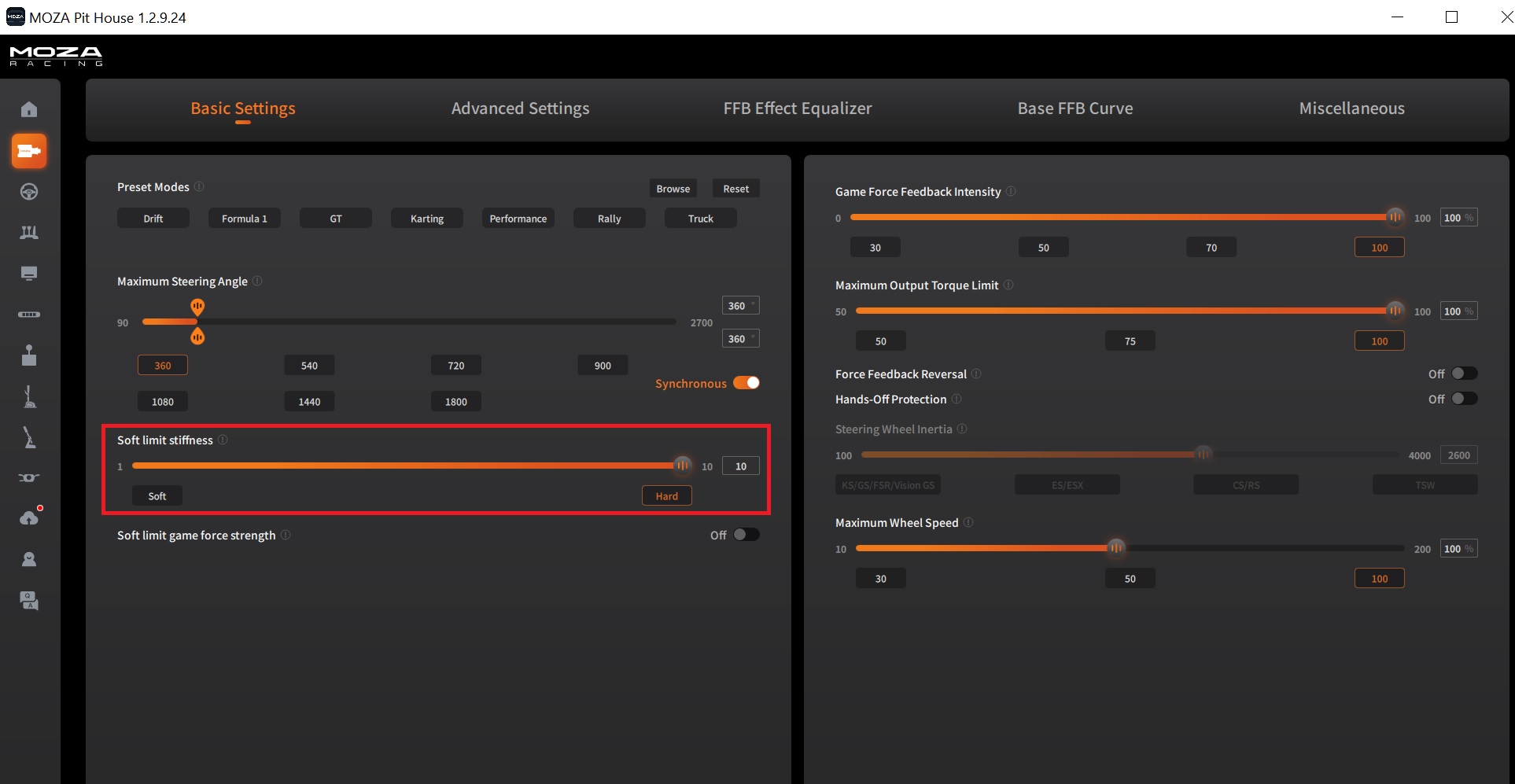
Task: Click the Maximum Output Torque Limit slider handle
Action: pyautogui.click(x=1395, y=311)
